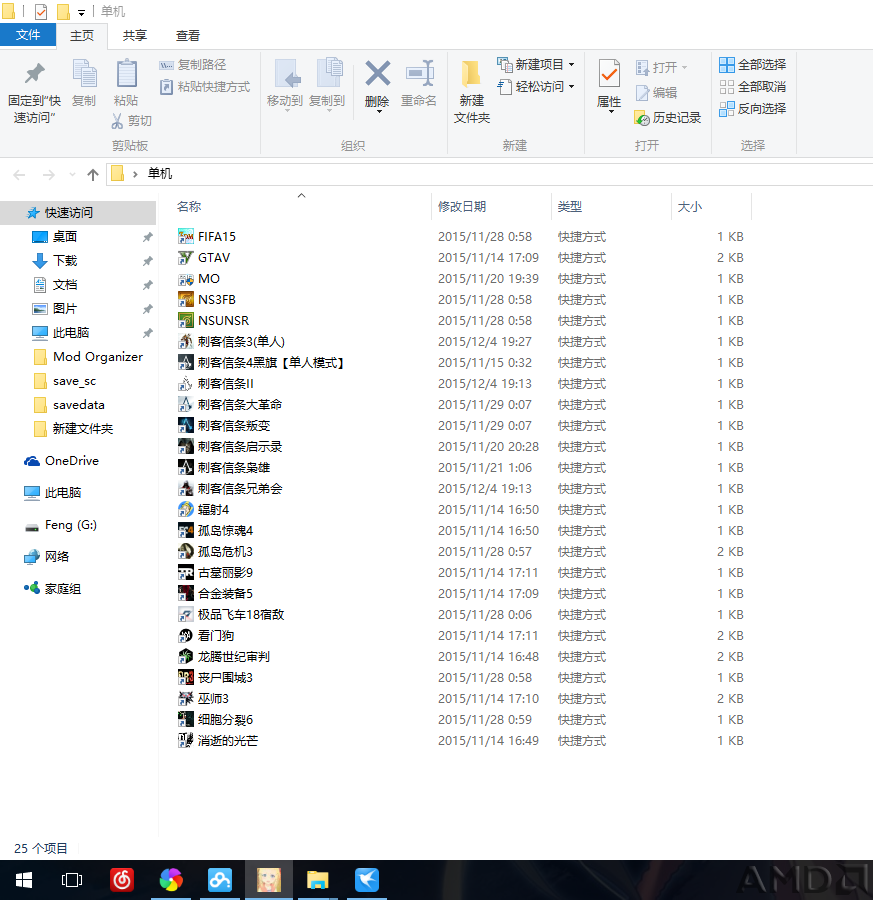Expand the Open (打开) dropdown arrow
The height and width of the screenshot is (900, 873).
684,68
